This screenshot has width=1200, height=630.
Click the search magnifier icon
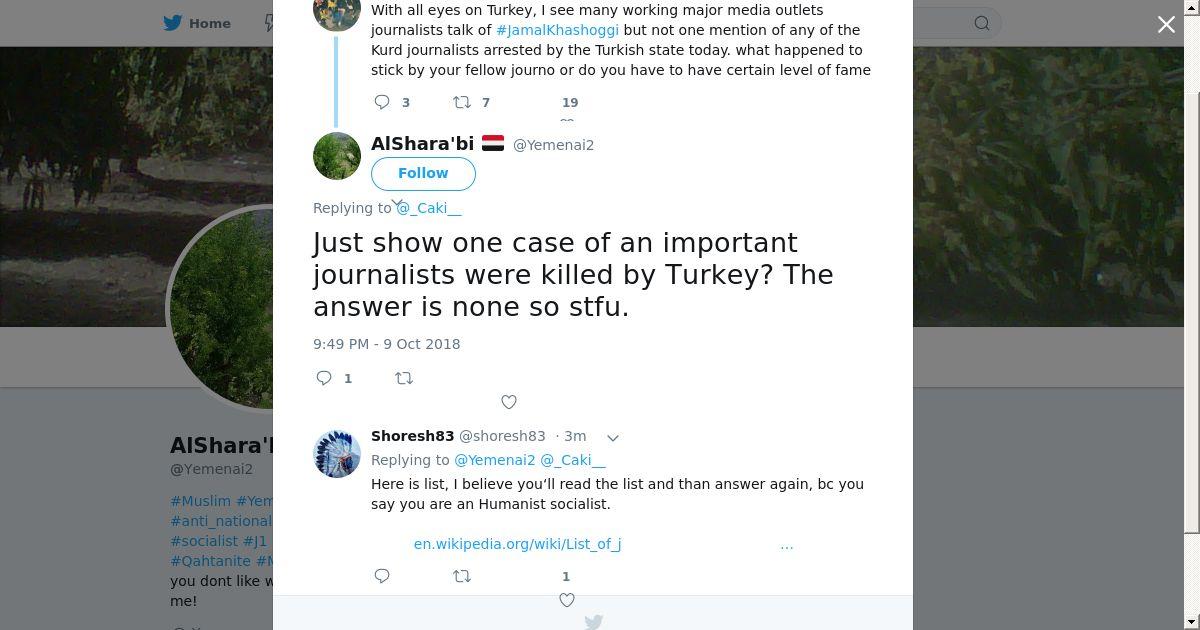tap(982, 23)
